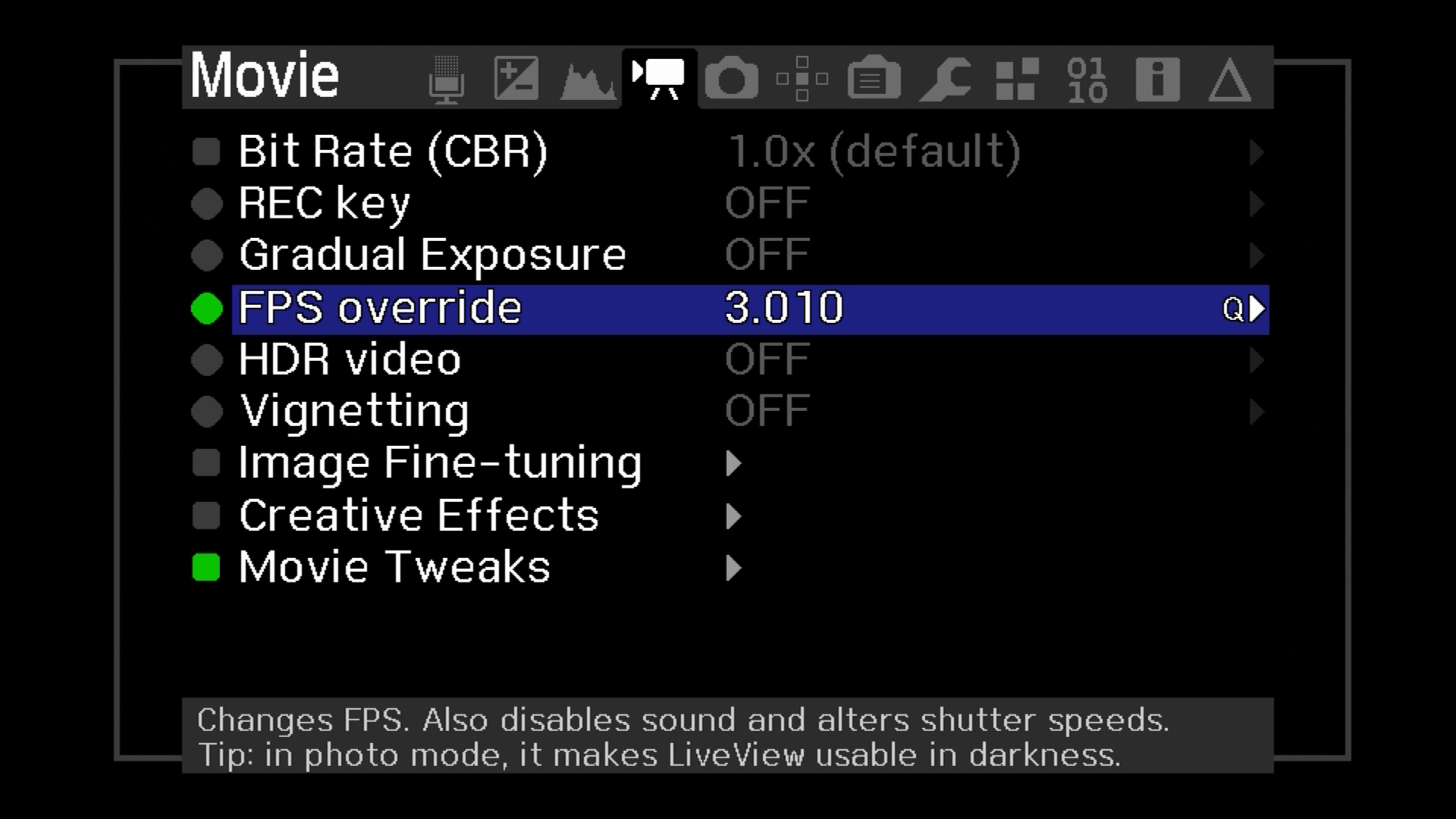
Task: Select the Exposure tab icon
Action: tap(518, 78)
